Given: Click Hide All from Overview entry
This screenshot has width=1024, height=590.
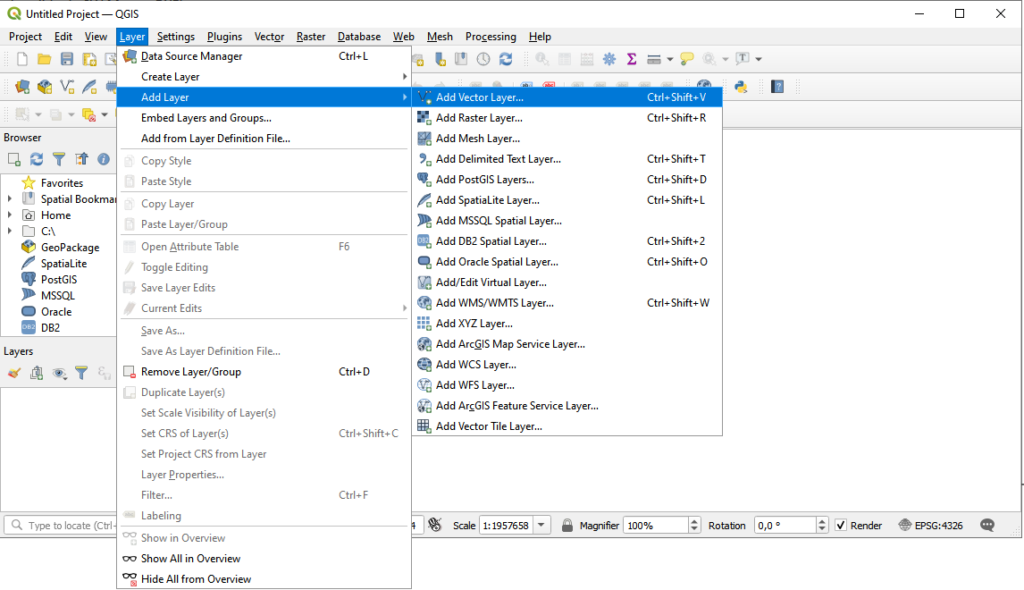Looking at the screenshot, I should point(264,579).
